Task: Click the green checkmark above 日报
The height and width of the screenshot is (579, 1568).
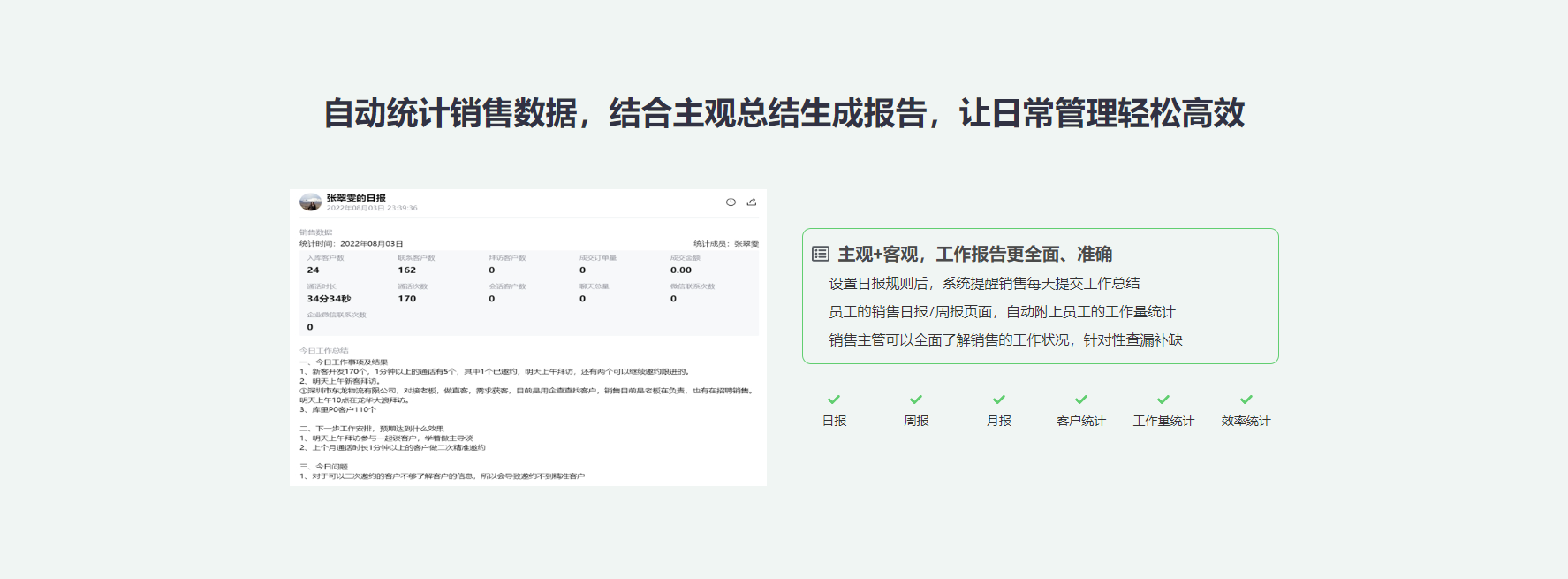Action: [834, 400]
